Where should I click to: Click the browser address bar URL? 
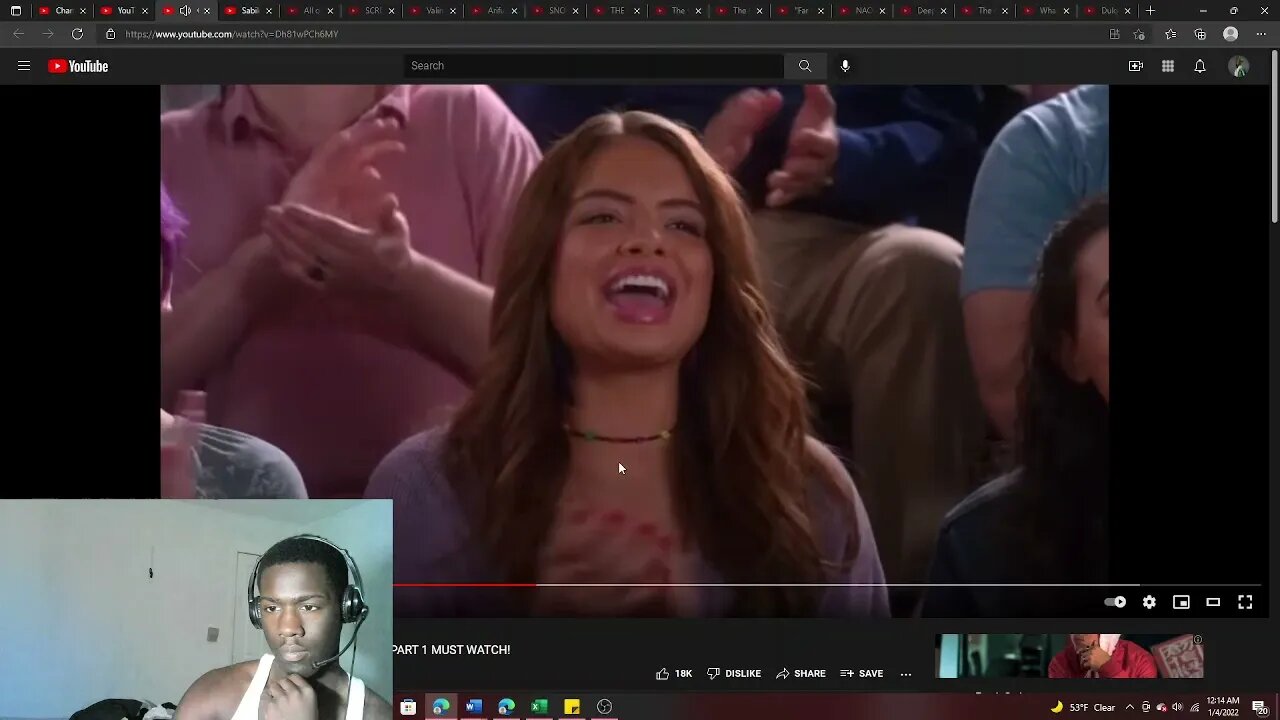pos(232,34)
